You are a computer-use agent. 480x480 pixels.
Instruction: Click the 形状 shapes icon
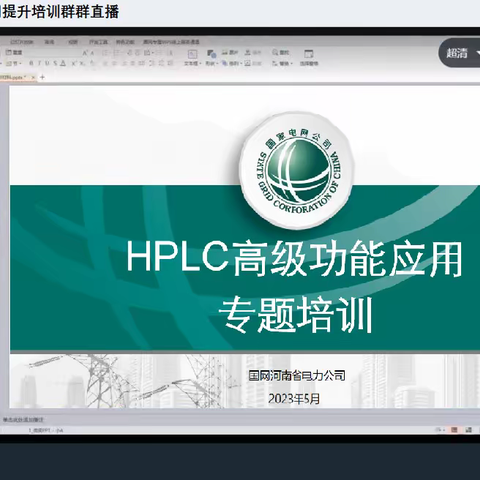(212, 54)
